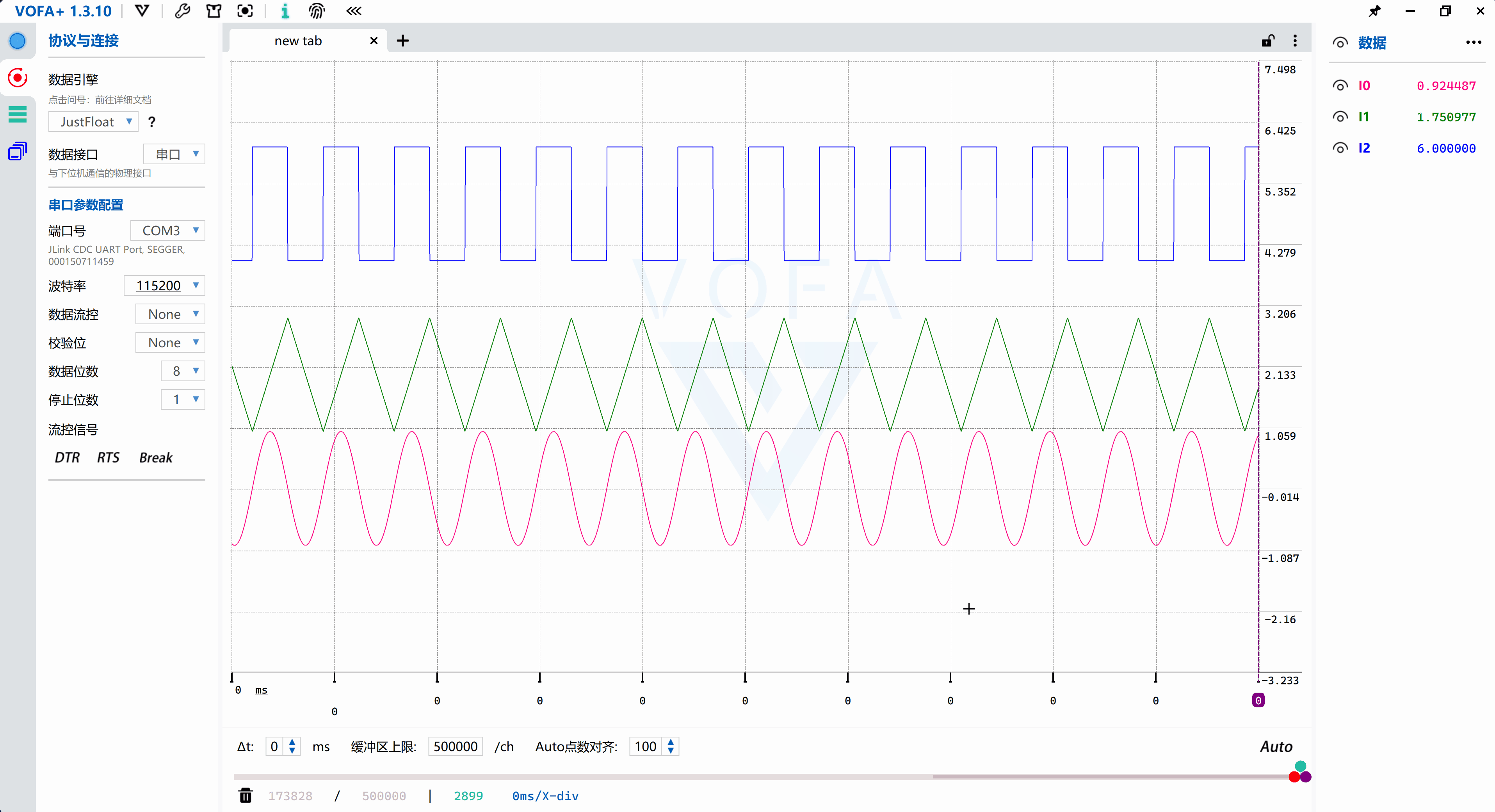Open the red record protocol panel icon

(x=18, y=78)
